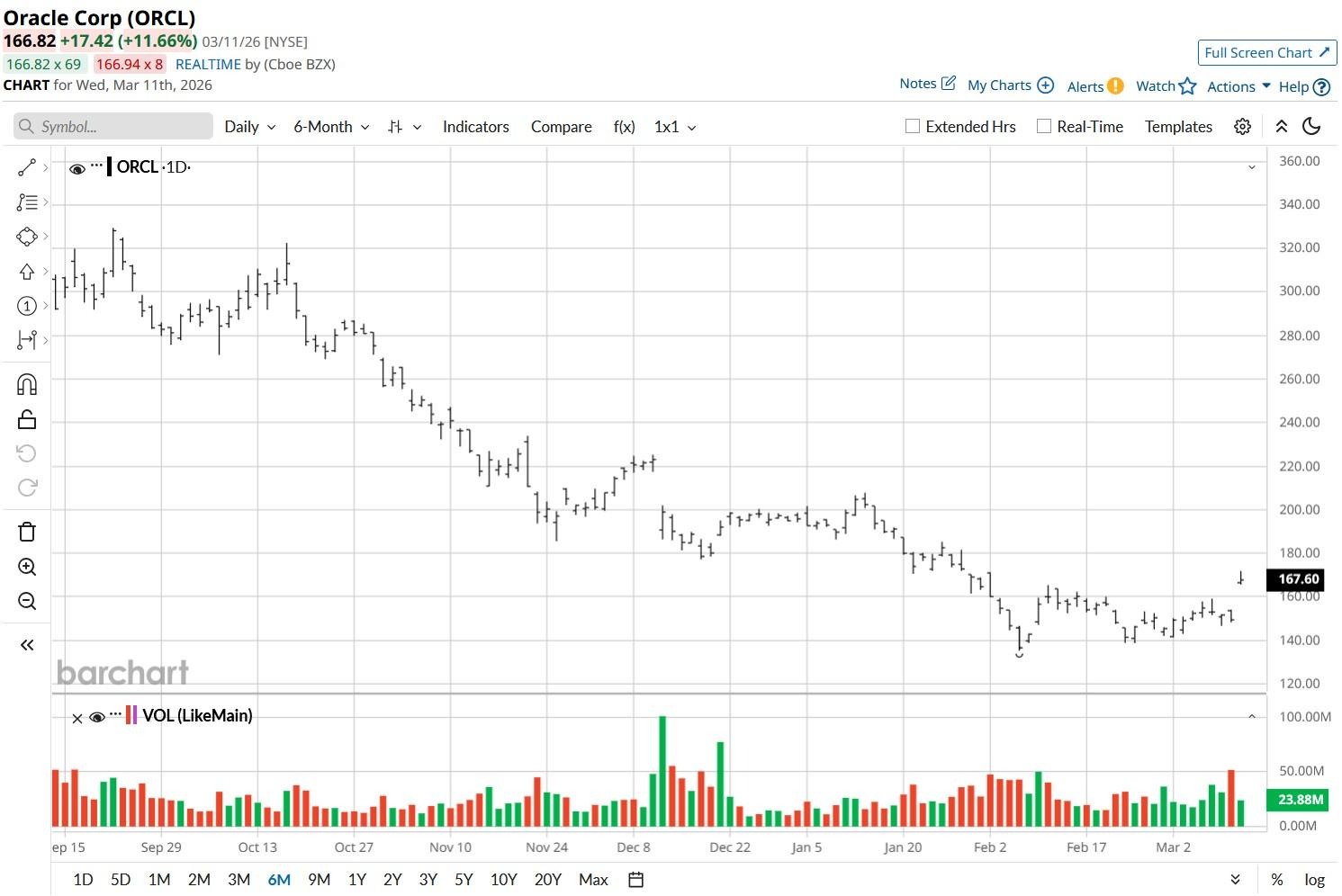Open the Actions dropdown menu
The width and height of the screenshot is (1342, 896).
coord(1238,86)
